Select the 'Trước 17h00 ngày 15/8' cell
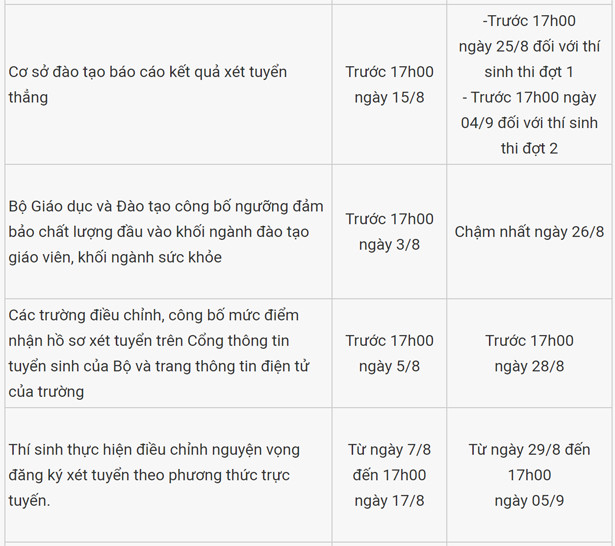This screenshot has width=615, height=546. 389,84
